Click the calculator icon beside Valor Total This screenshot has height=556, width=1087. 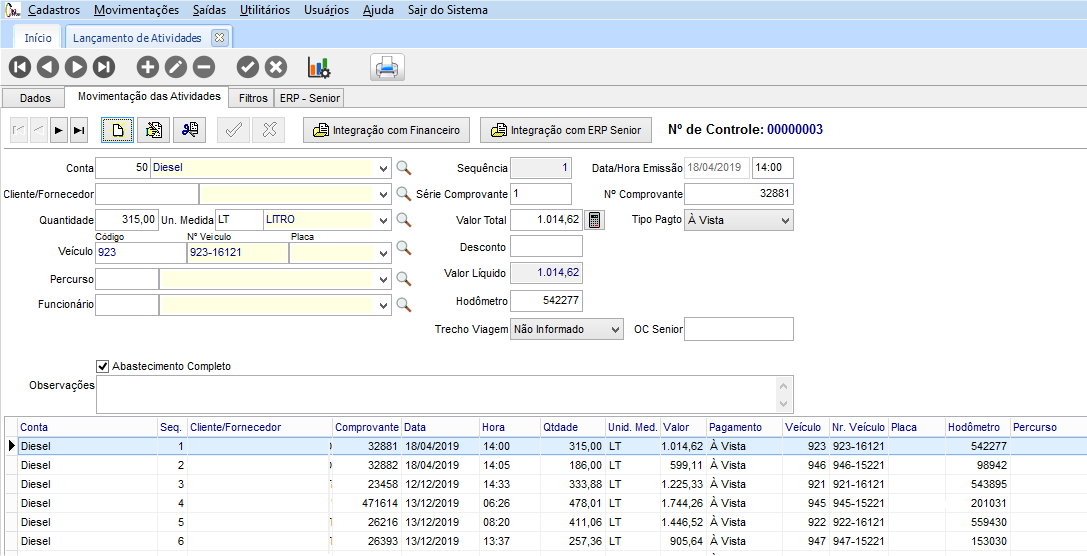click(x=595, y=220)
